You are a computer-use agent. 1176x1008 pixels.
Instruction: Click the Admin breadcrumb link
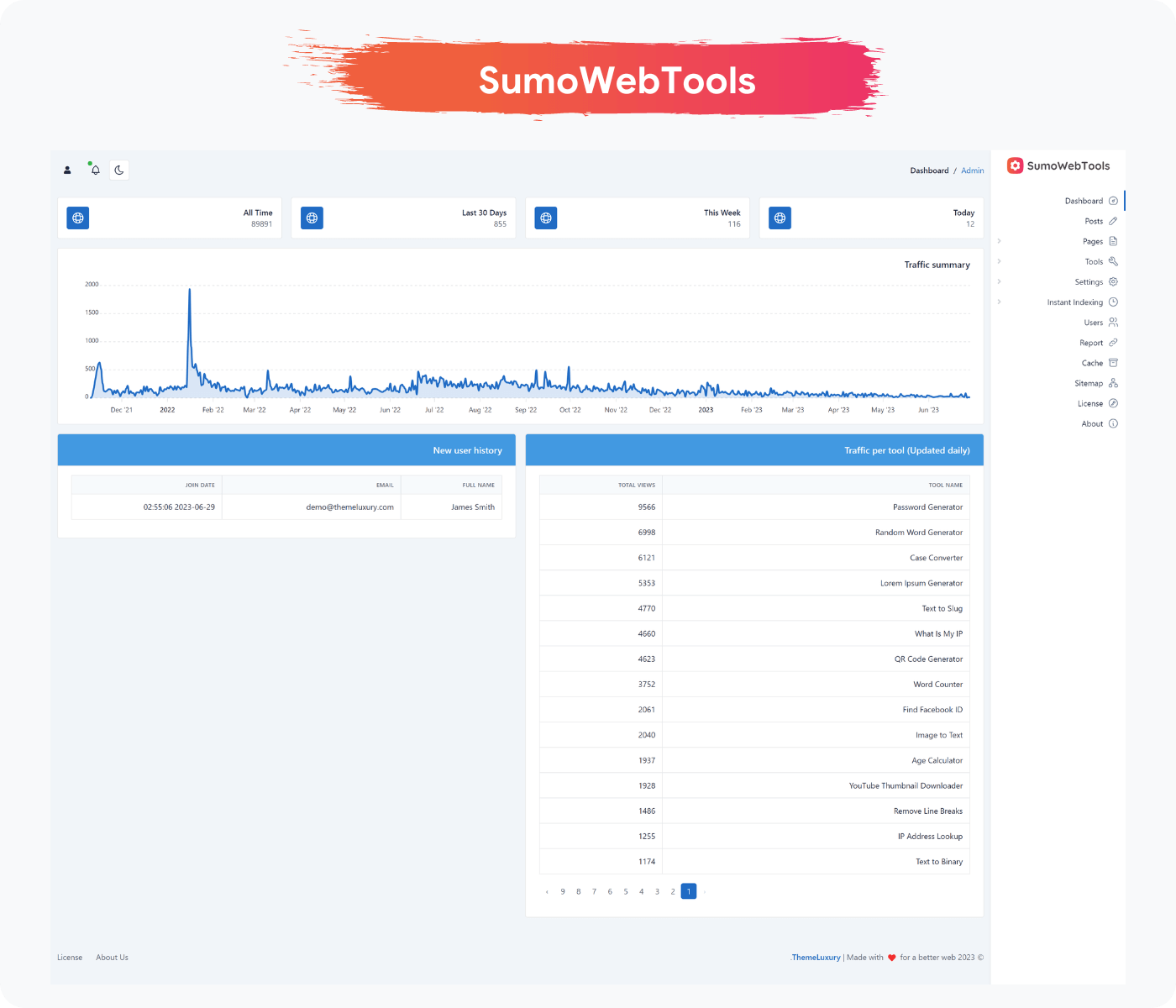972,170
